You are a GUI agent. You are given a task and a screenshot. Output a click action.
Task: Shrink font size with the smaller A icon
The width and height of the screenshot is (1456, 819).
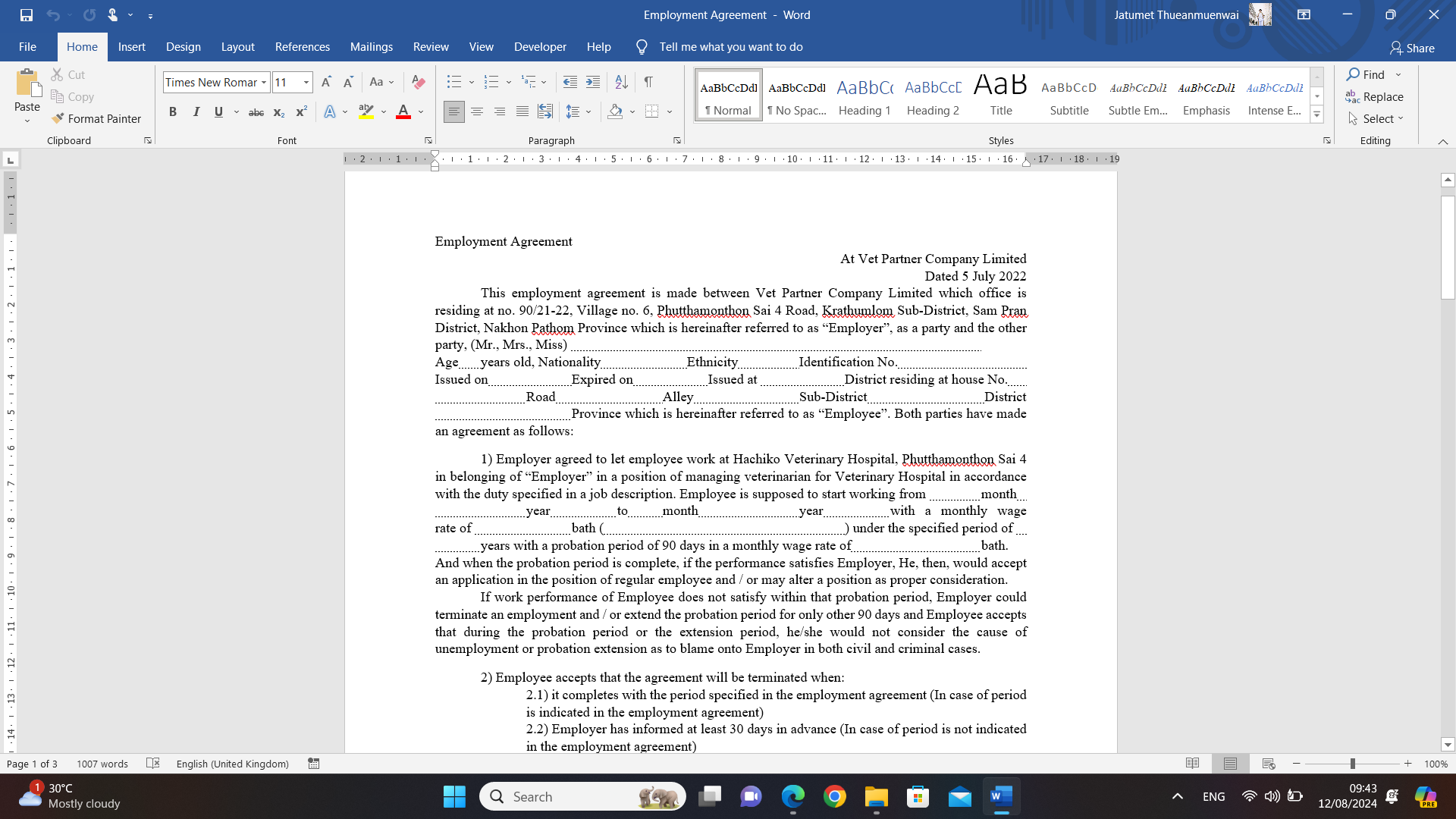[x=348, y=82]
